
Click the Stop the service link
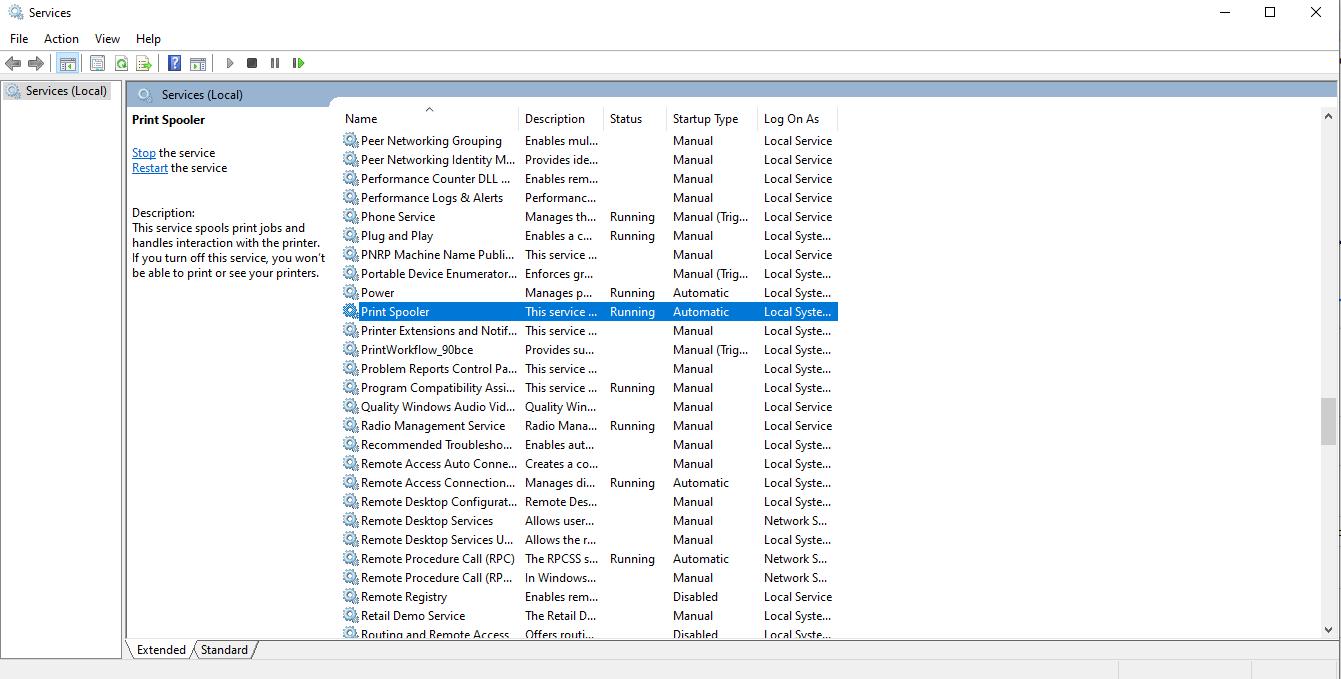[x=144, y=153]
